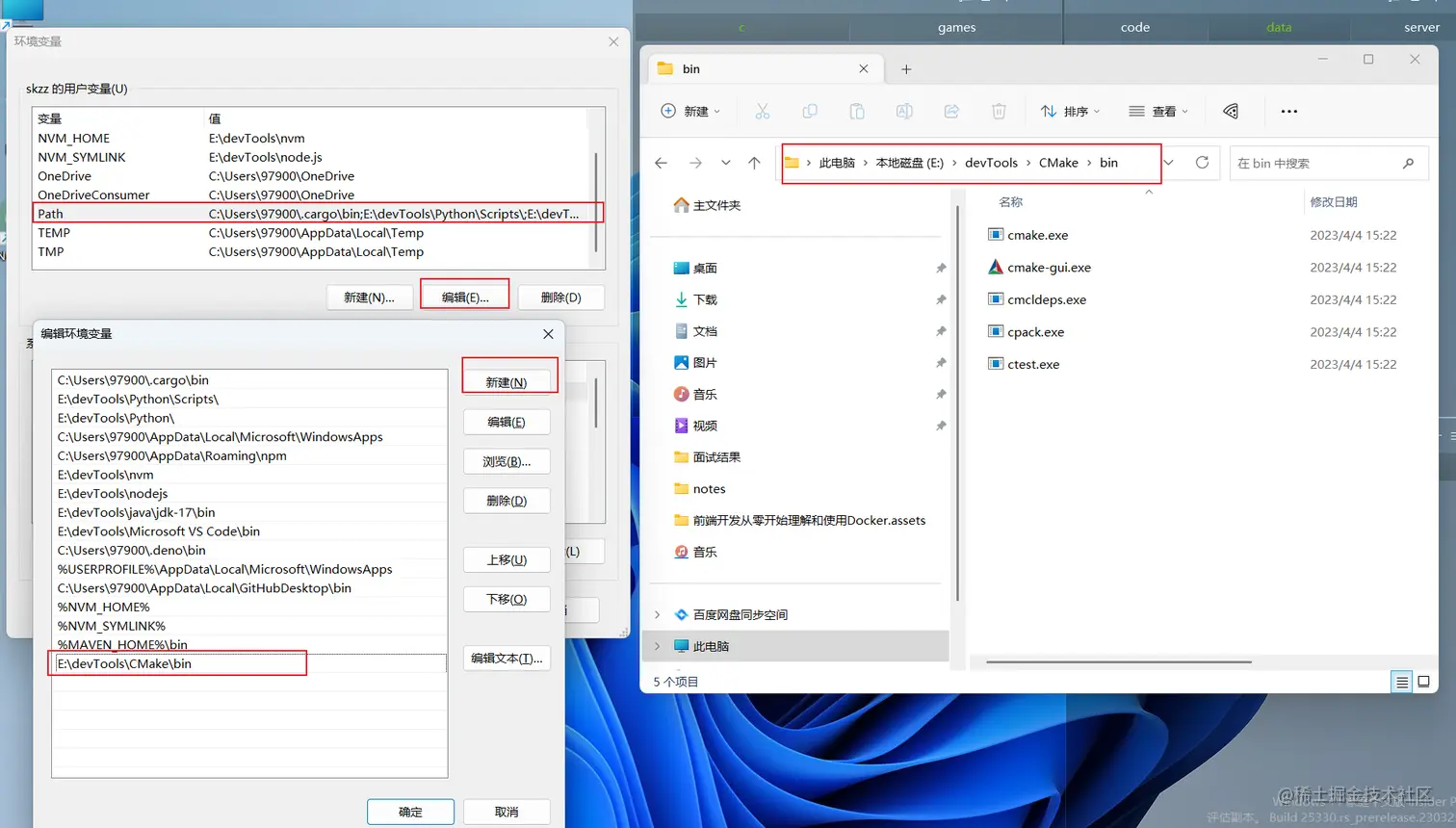
Task: Open the Sort (排序) dropdown
Action: point(1070,112)
